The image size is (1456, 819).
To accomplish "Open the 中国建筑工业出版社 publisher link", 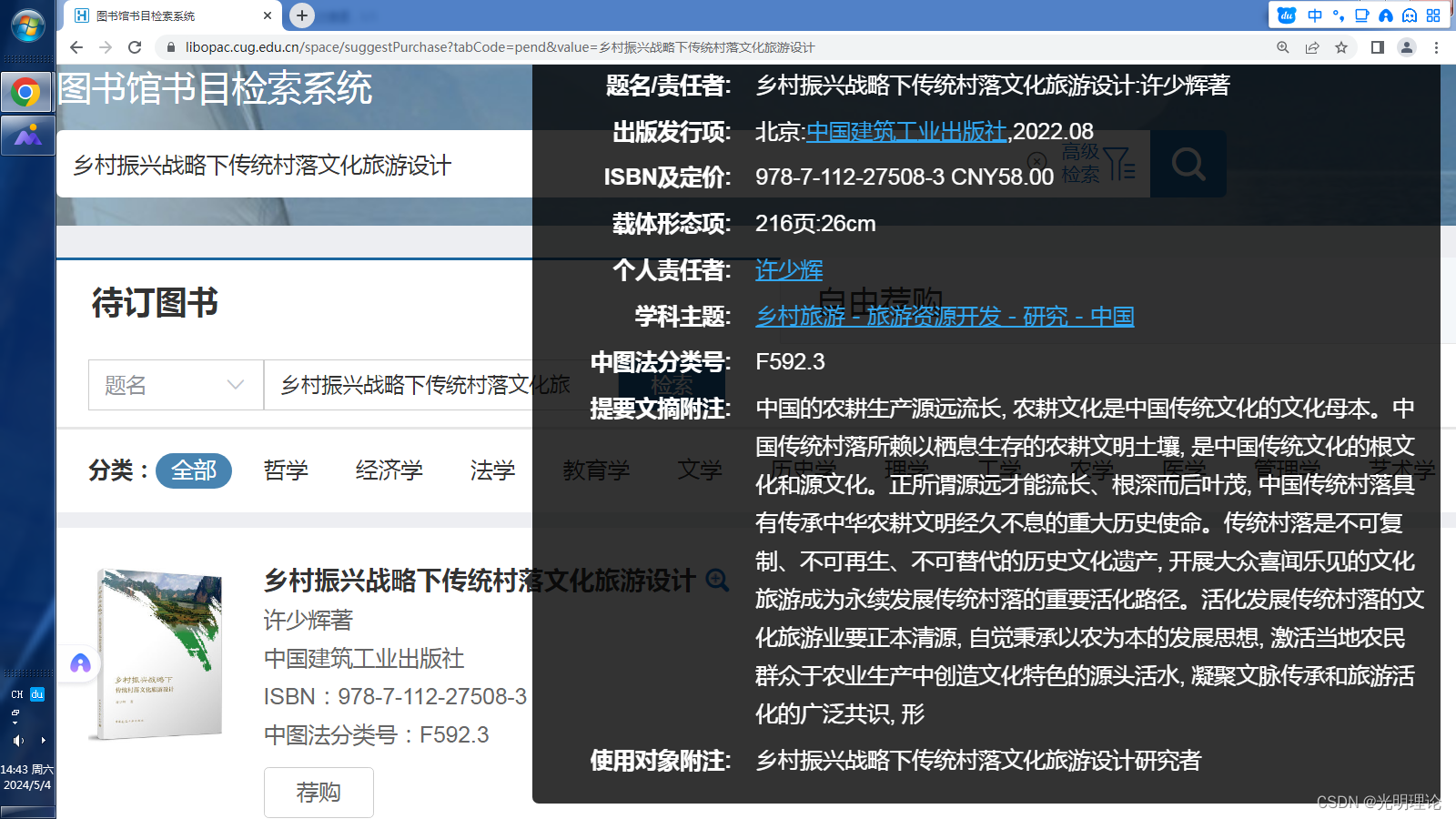I will 906,132.
